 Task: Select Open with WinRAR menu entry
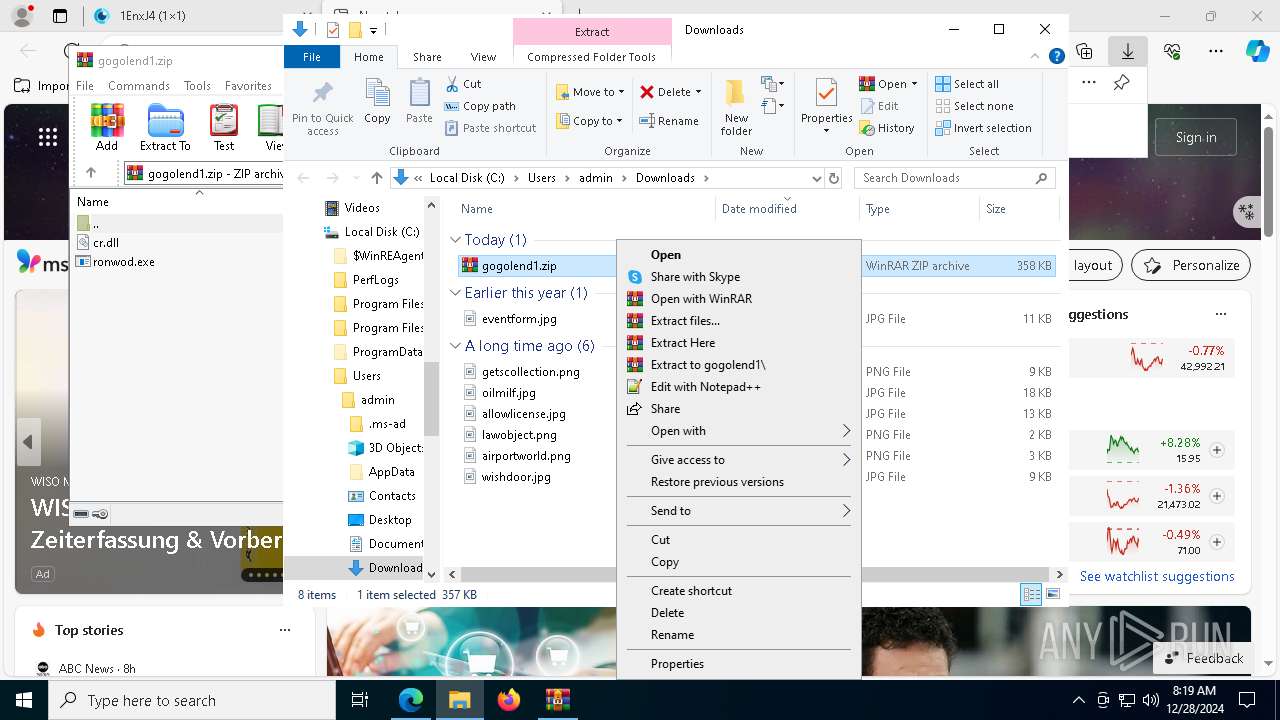[738, 299]
